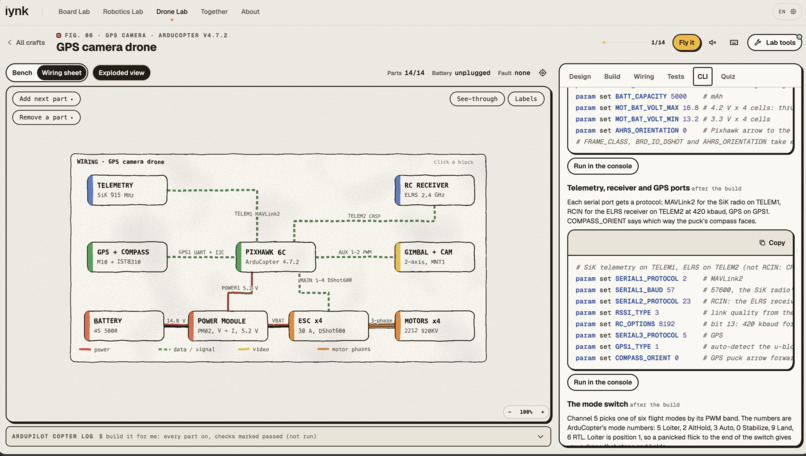Switch to the Wiring tab
Image resolution: width=806 pixels, height=456 pixels.
644,77
